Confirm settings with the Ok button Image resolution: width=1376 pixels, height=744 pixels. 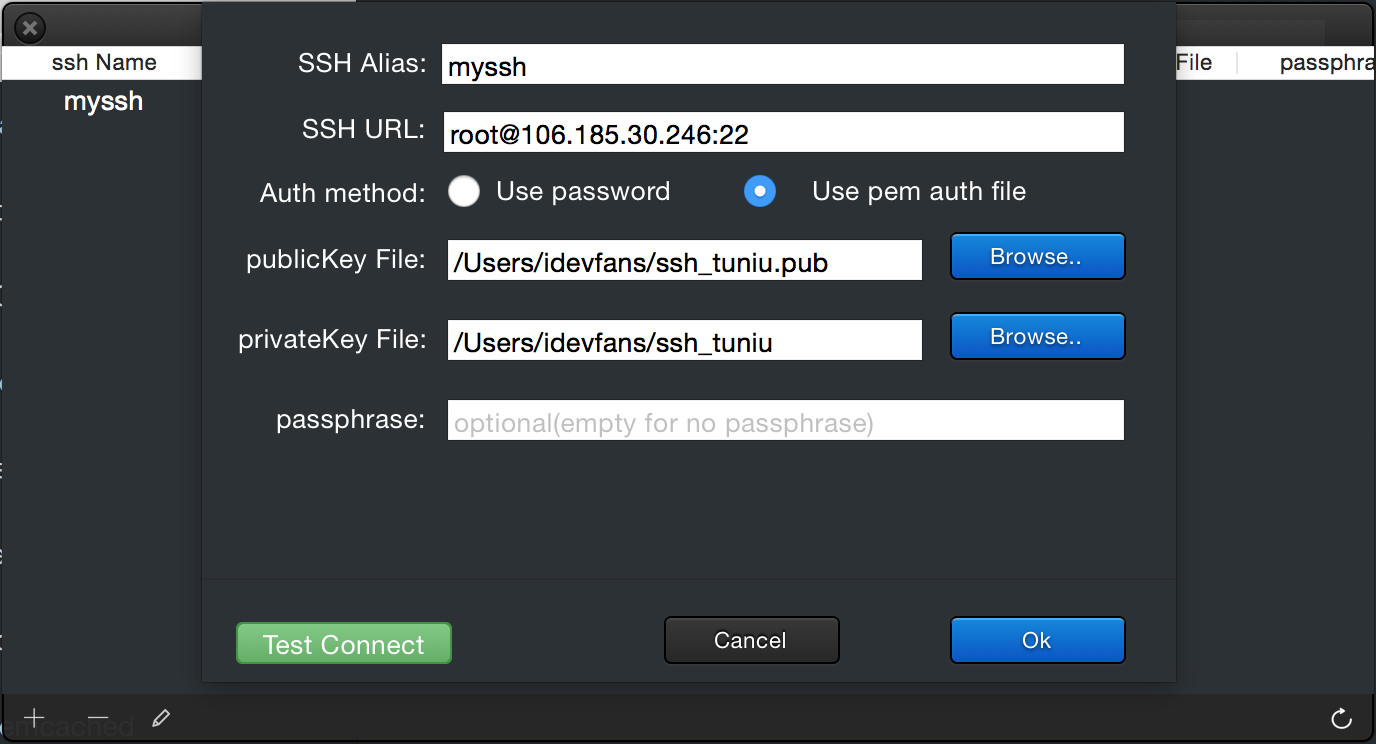tap(1037, 640)
